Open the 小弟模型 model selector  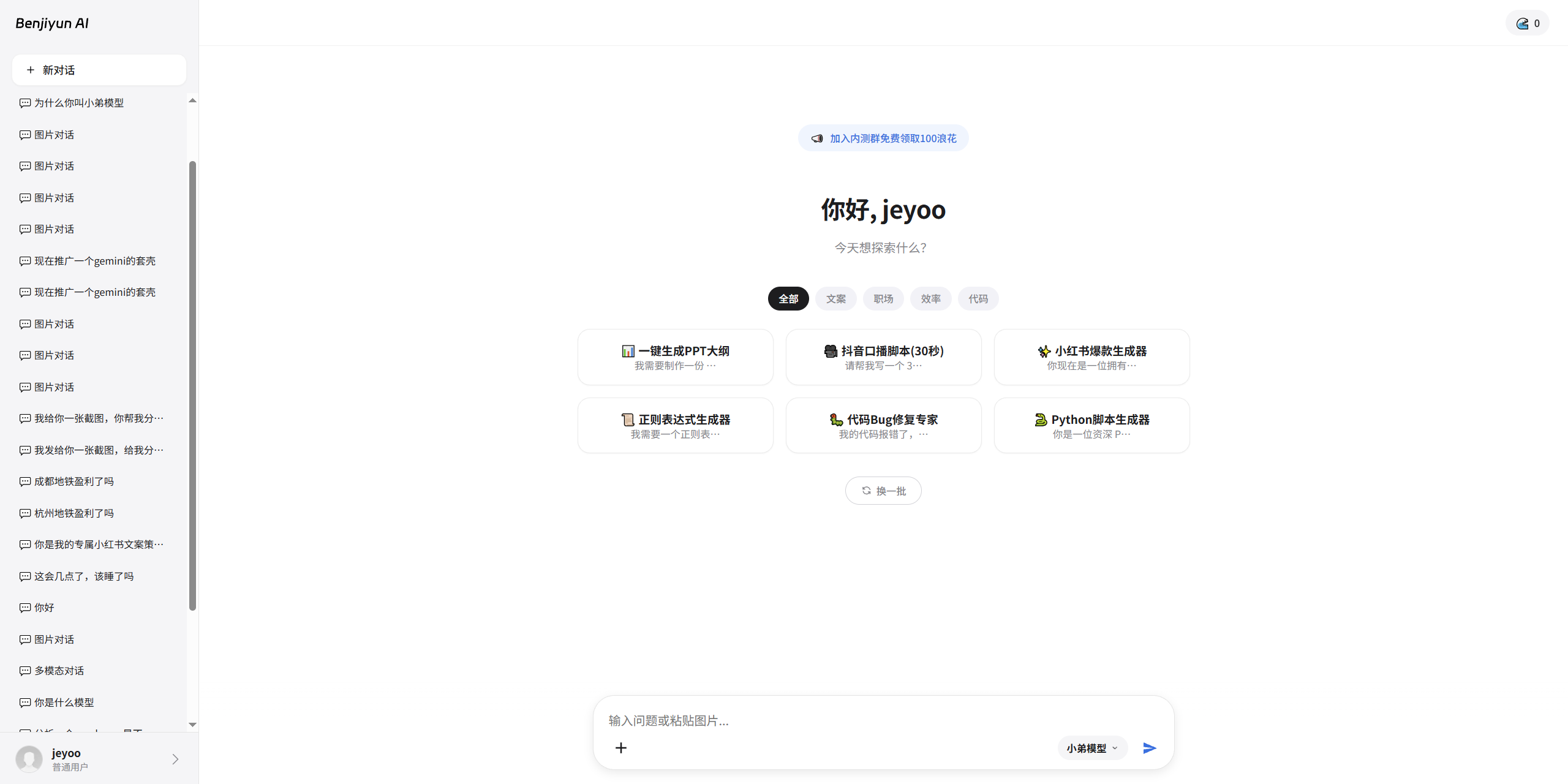(1091, 748)
